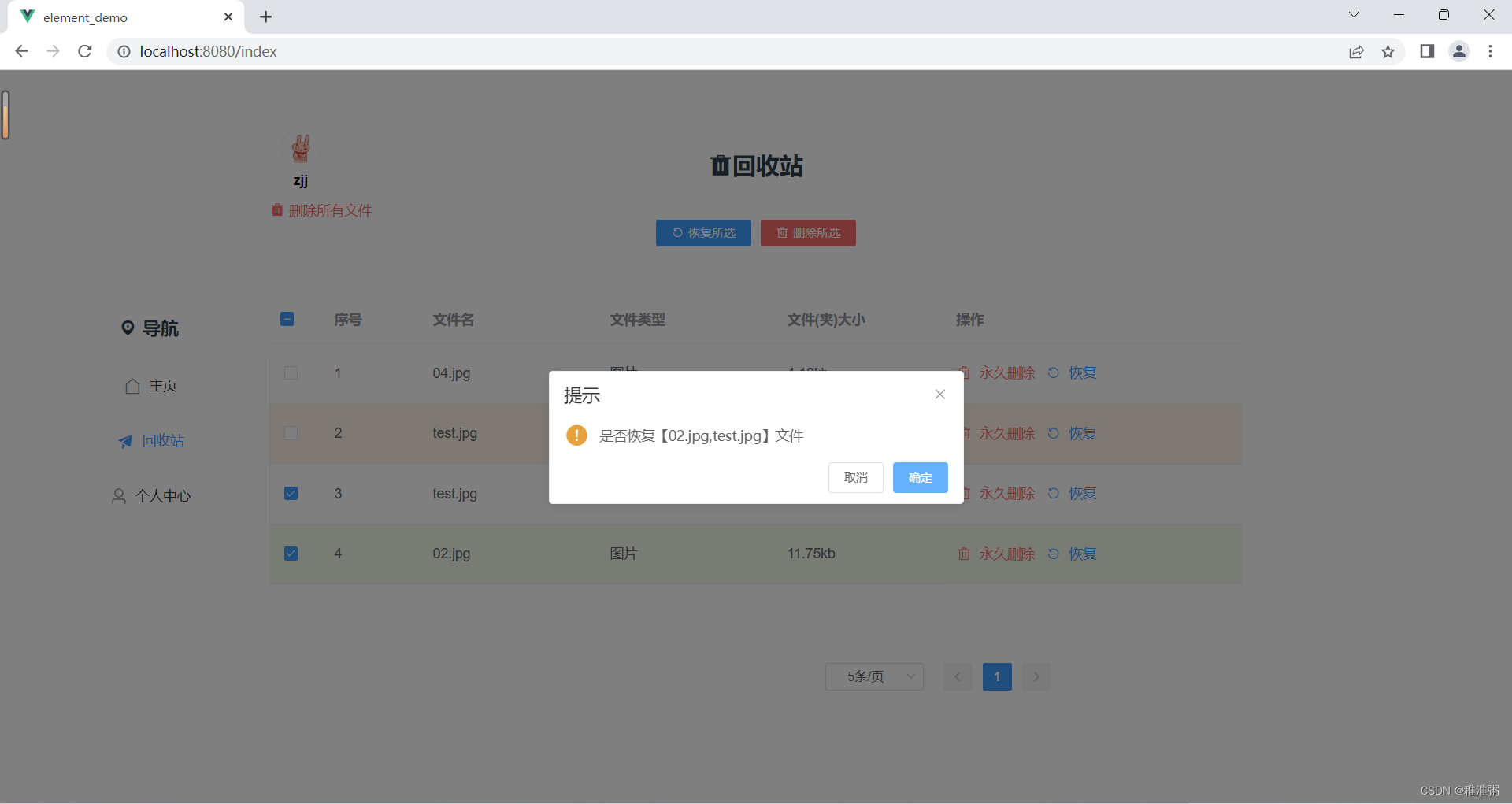Click the user icon next to 个人中心

point(119,495)
